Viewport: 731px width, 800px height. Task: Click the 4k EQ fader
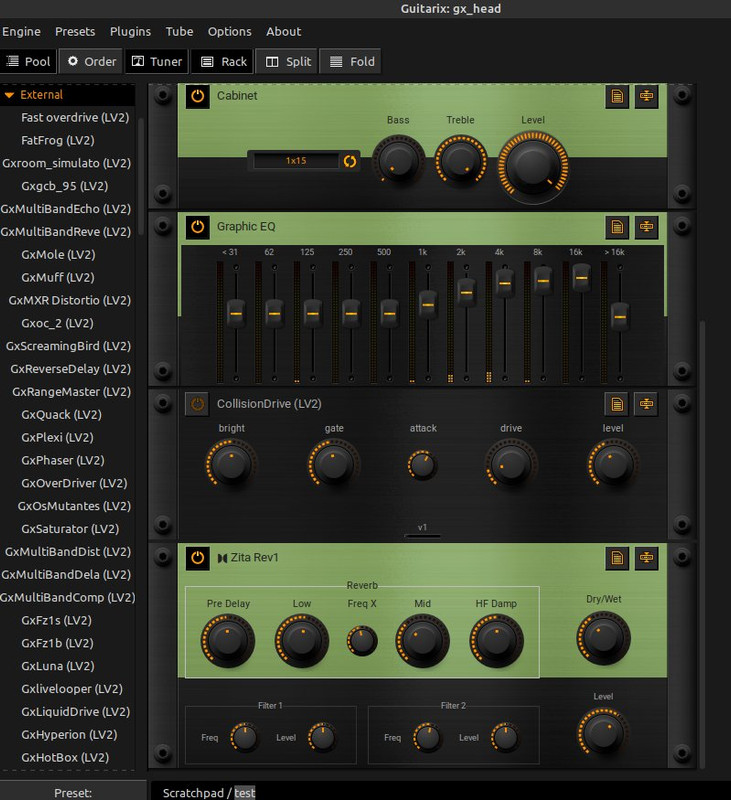click(x=505, y=284)
